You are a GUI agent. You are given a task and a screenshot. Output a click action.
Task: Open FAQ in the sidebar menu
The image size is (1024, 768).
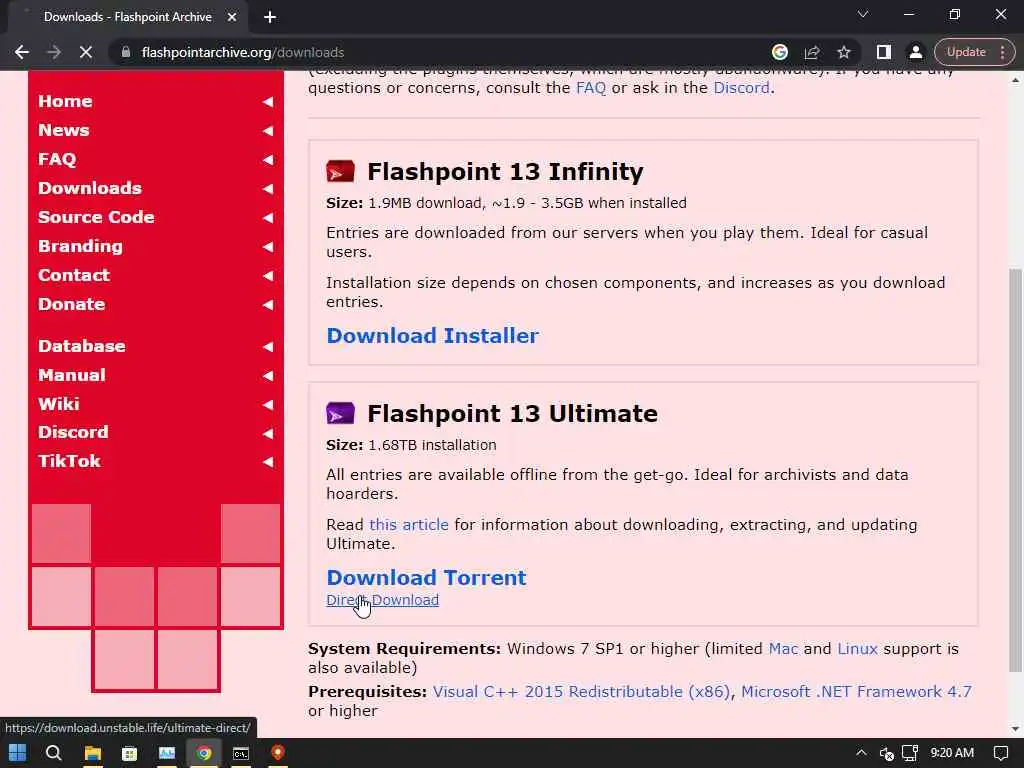coord(57,159)
